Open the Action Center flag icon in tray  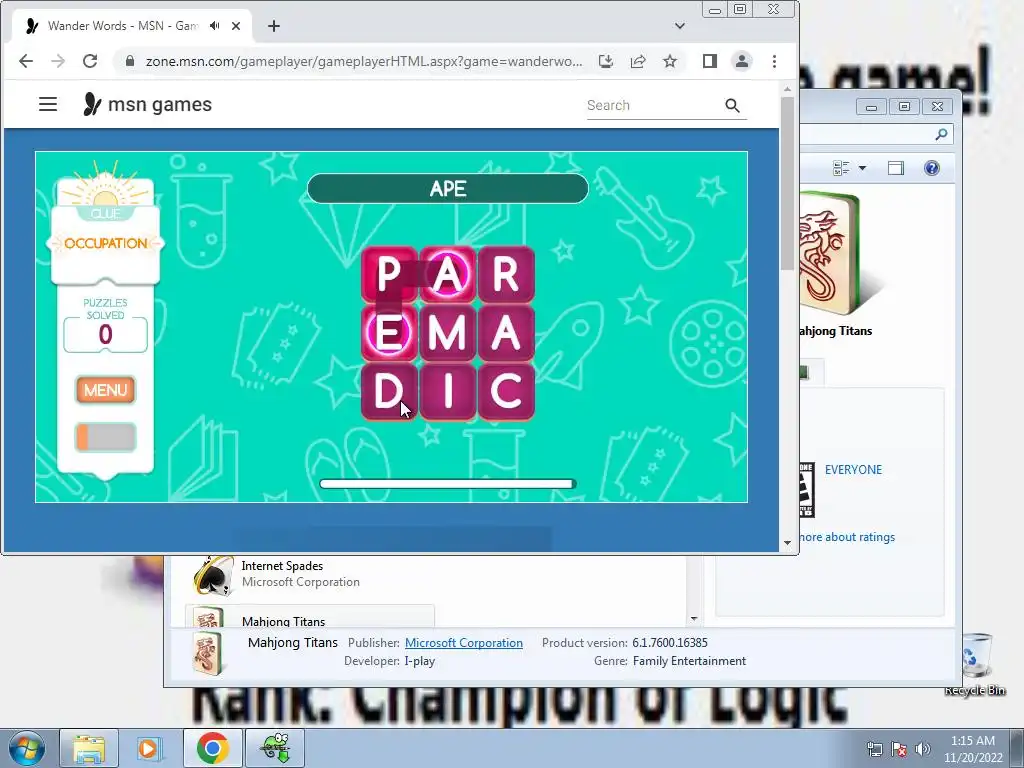tap(899, 749)
